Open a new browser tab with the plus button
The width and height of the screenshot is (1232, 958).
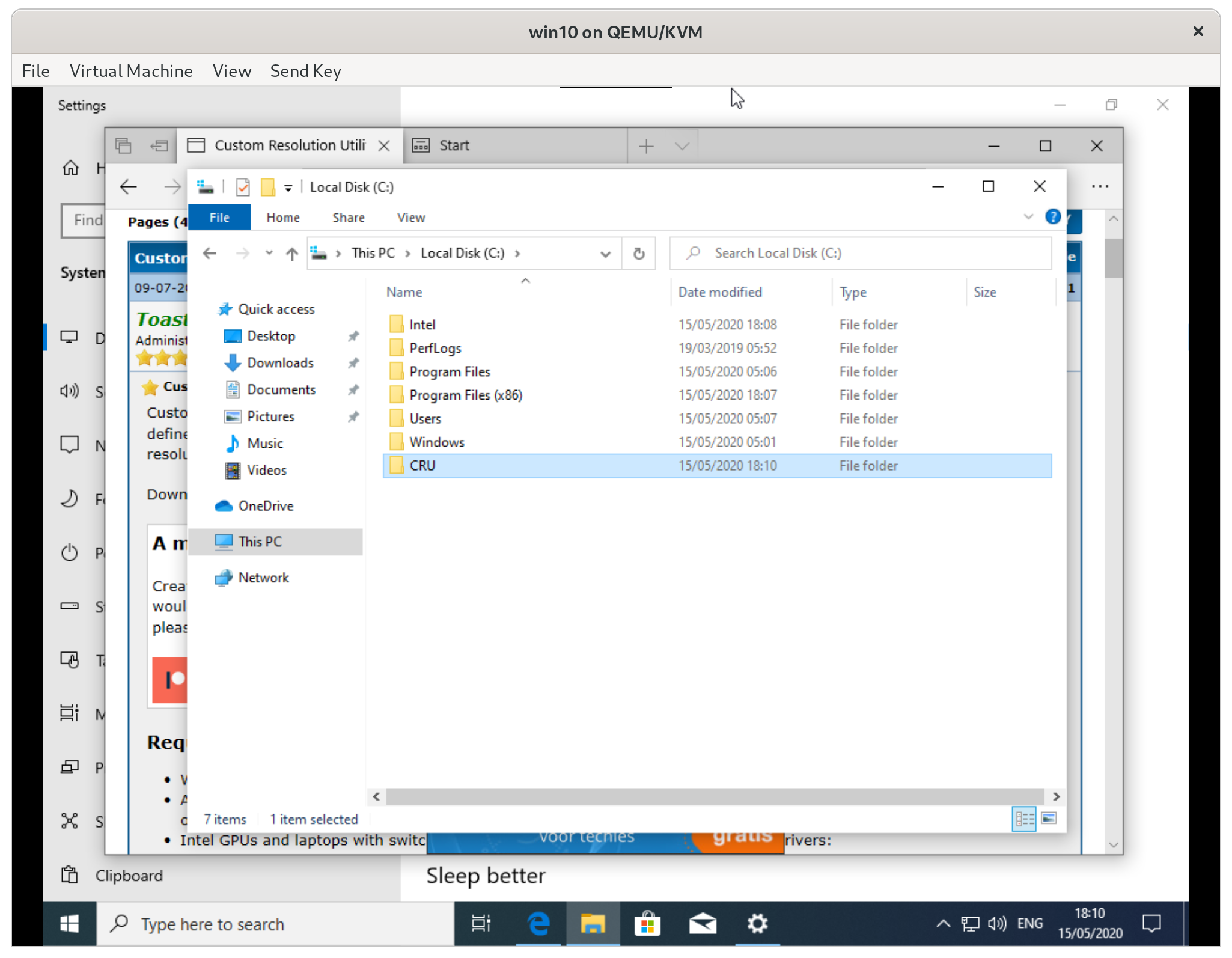(x=645, y=145)
